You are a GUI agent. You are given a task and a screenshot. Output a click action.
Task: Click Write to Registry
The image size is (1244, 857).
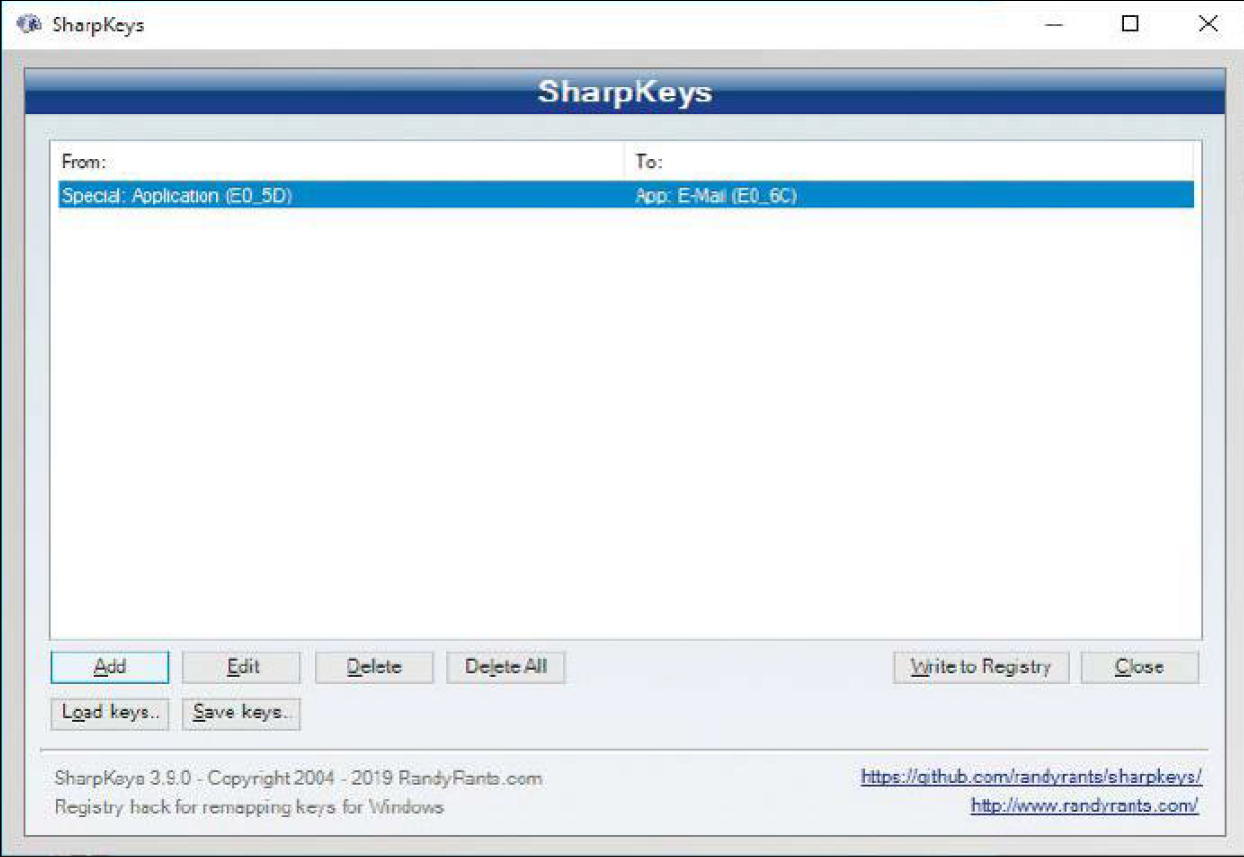[981, 667]
